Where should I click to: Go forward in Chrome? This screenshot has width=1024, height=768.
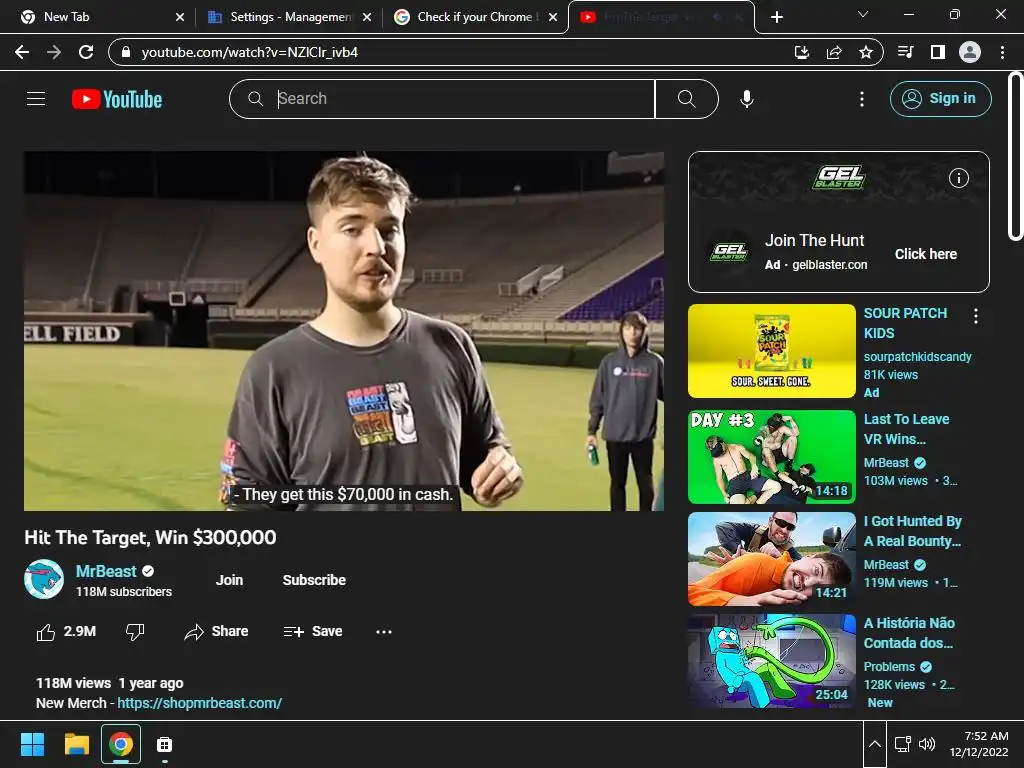tap(54, 52)
